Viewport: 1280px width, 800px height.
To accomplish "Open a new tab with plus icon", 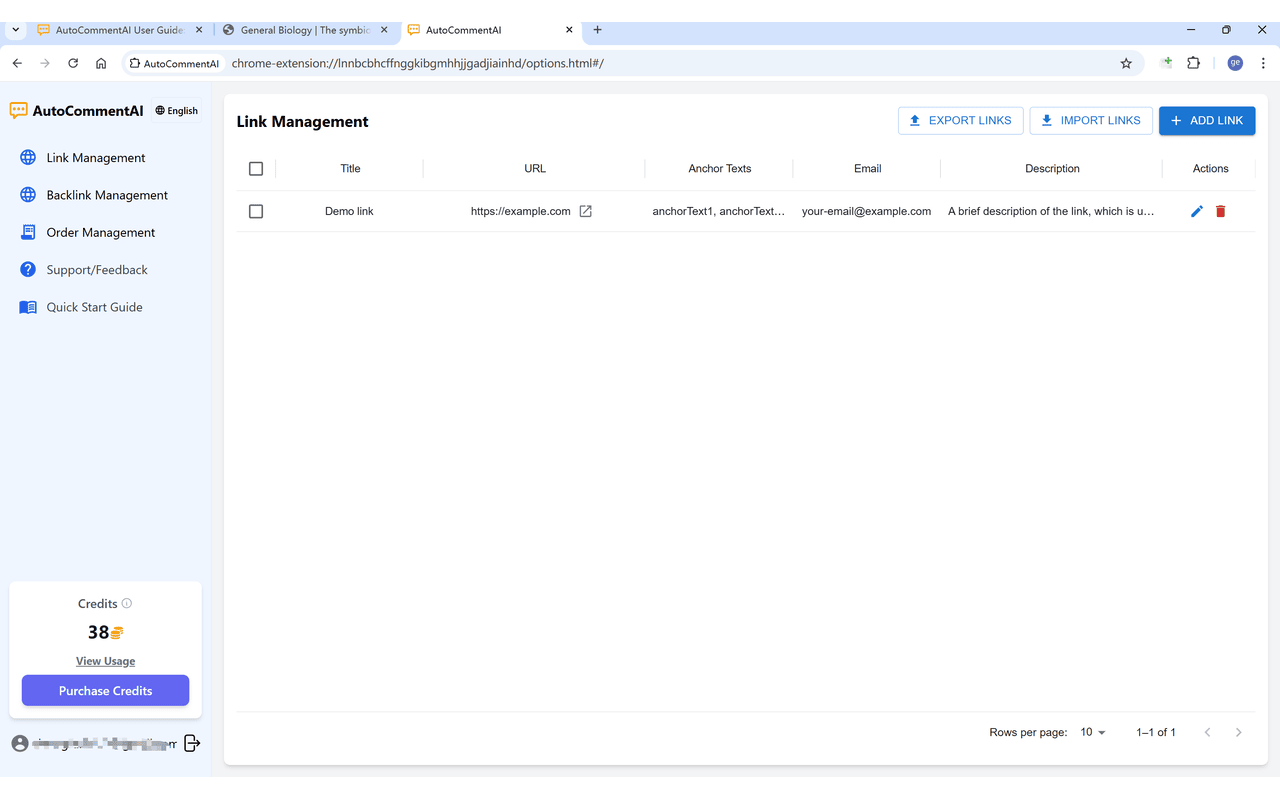I will pos(597,30).
